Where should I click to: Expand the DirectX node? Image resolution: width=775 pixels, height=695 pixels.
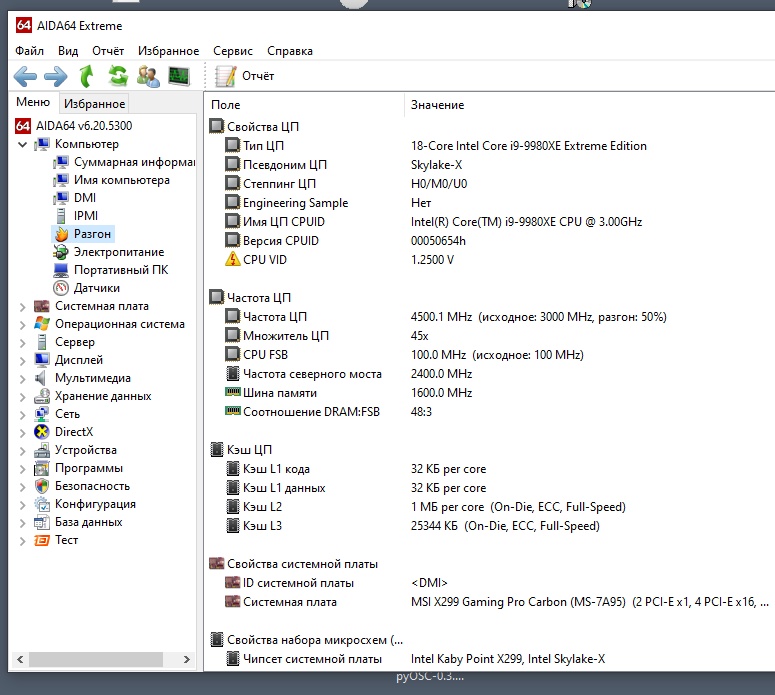point(22,433)
